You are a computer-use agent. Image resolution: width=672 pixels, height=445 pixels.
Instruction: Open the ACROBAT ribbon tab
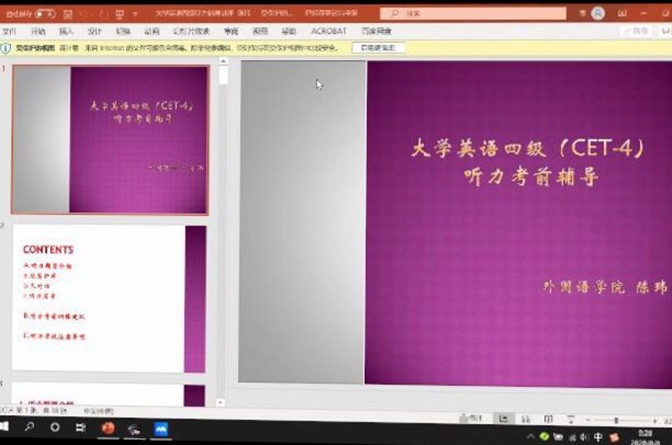tap(328, 31)
